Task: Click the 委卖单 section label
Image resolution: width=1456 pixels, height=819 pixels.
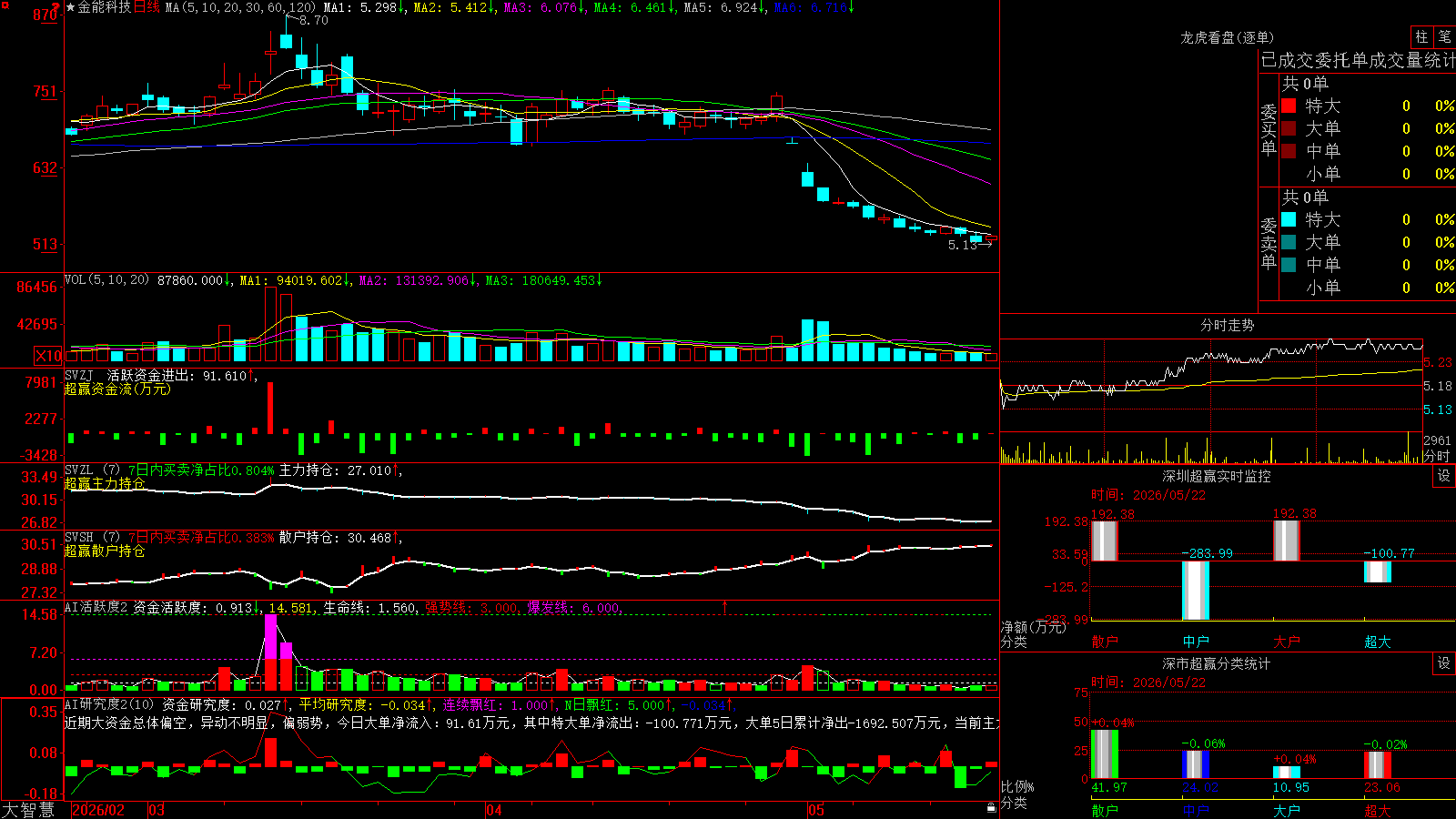Action: pyautogui.click(x=1269, y=243)
